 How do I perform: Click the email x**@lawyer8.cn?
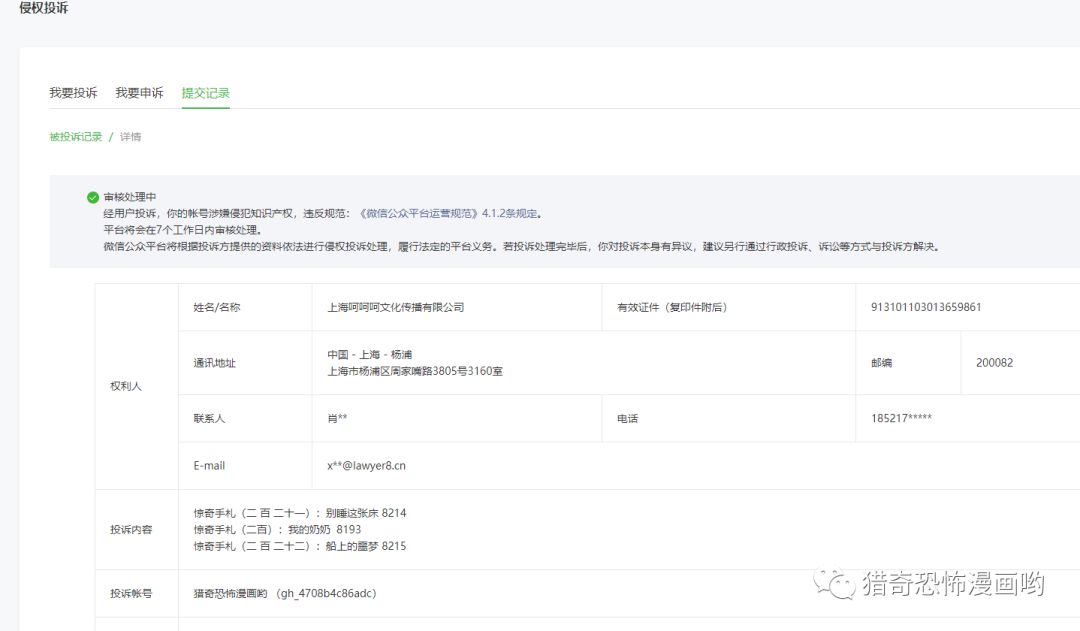(x=366, y=466)
